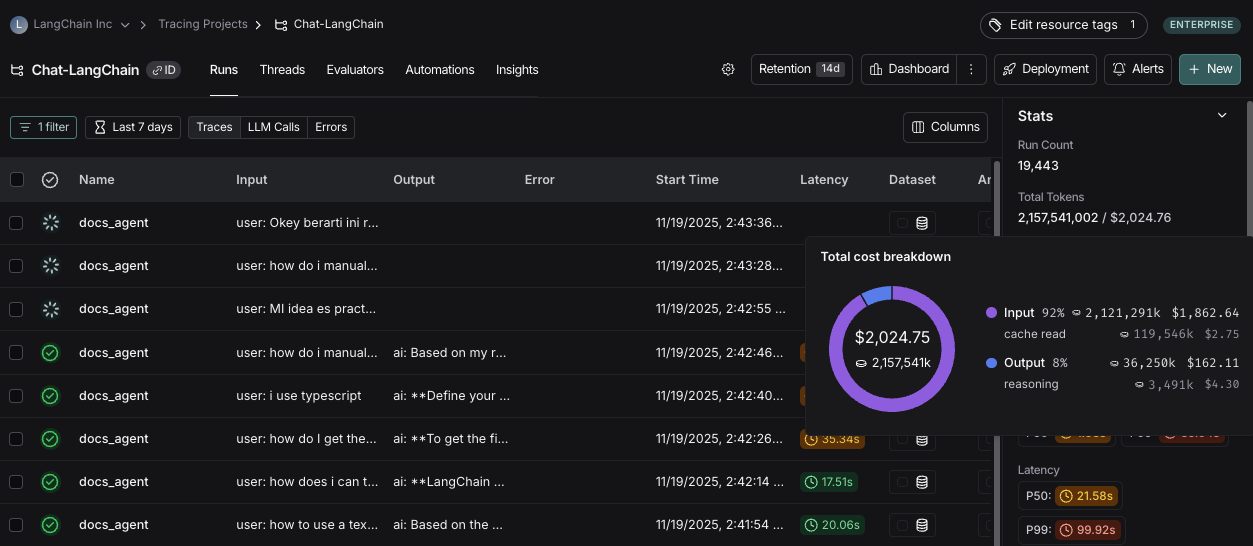This screenshot has width=1253, height=546.
Task: Click dataset icon in 'how to use a tex...' row
Action: [x=922, y=524]
